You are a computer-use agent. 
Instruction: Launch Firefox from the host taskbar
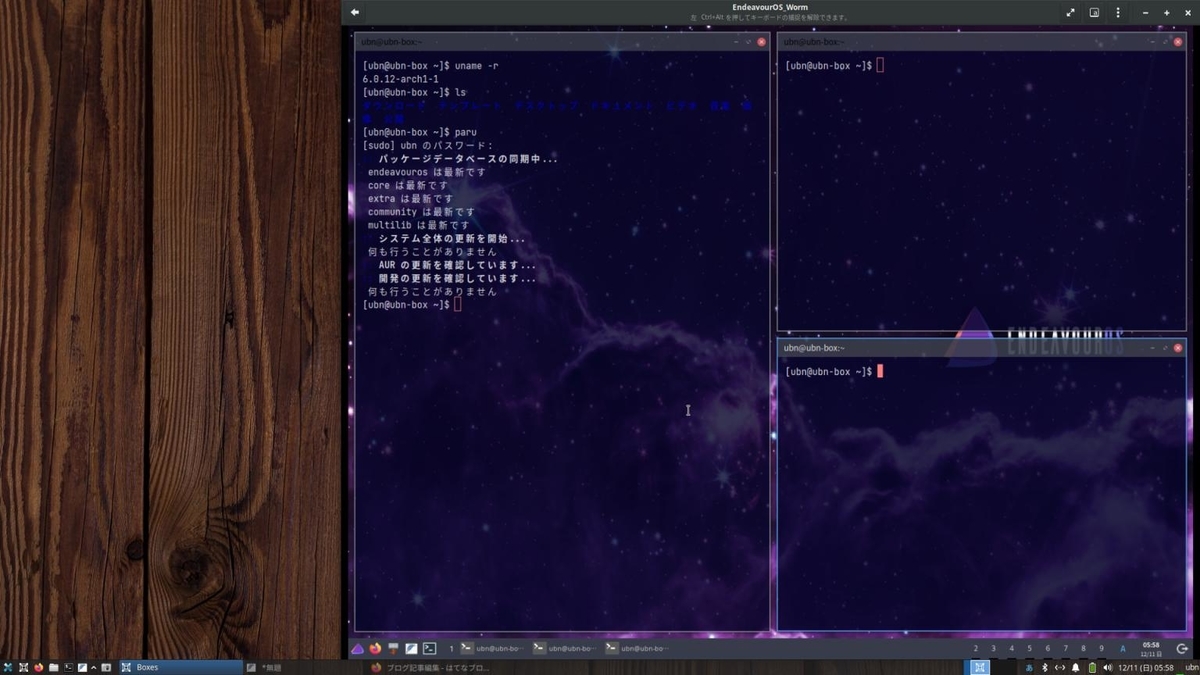38,667
